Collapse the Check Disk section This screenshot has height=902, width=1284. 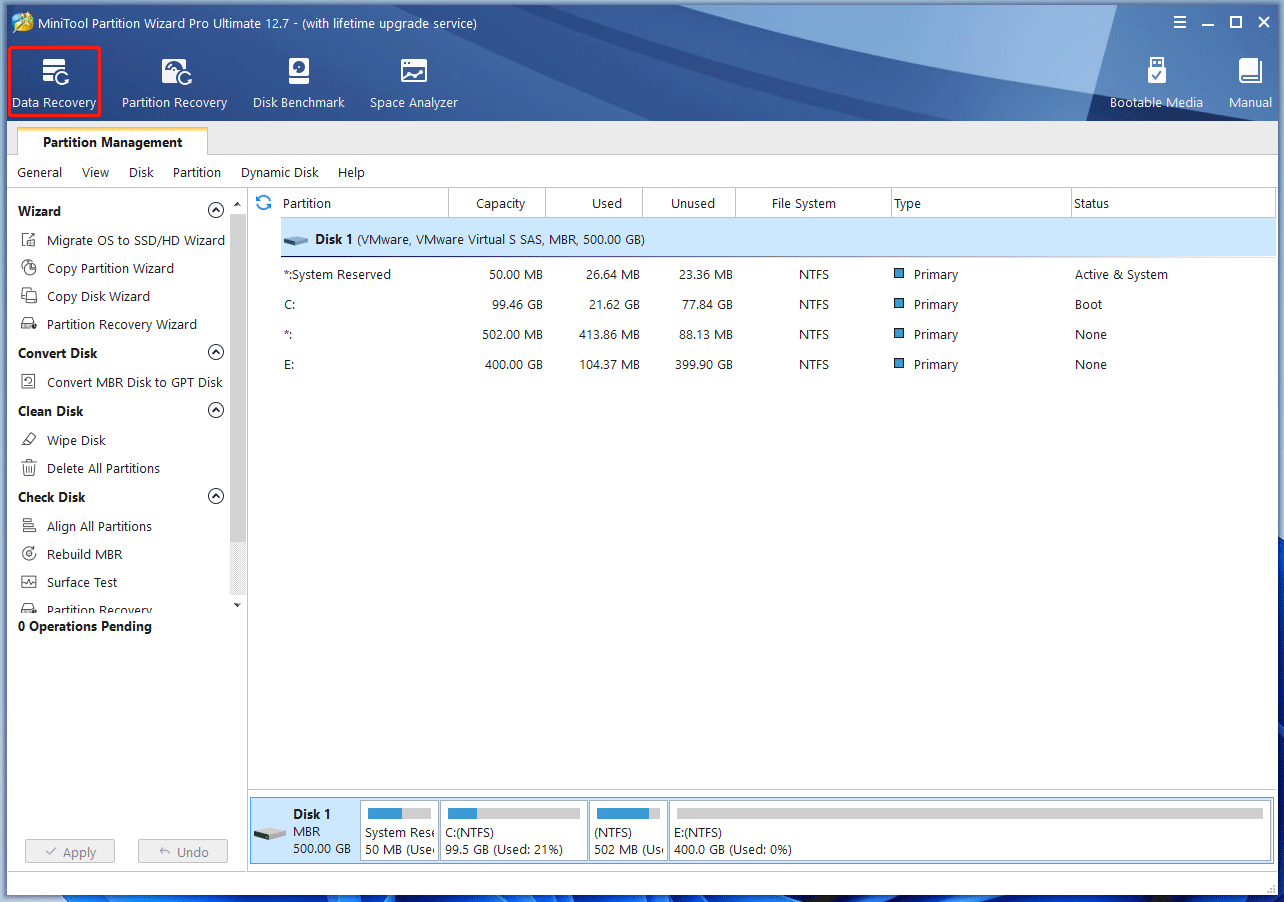215,496
